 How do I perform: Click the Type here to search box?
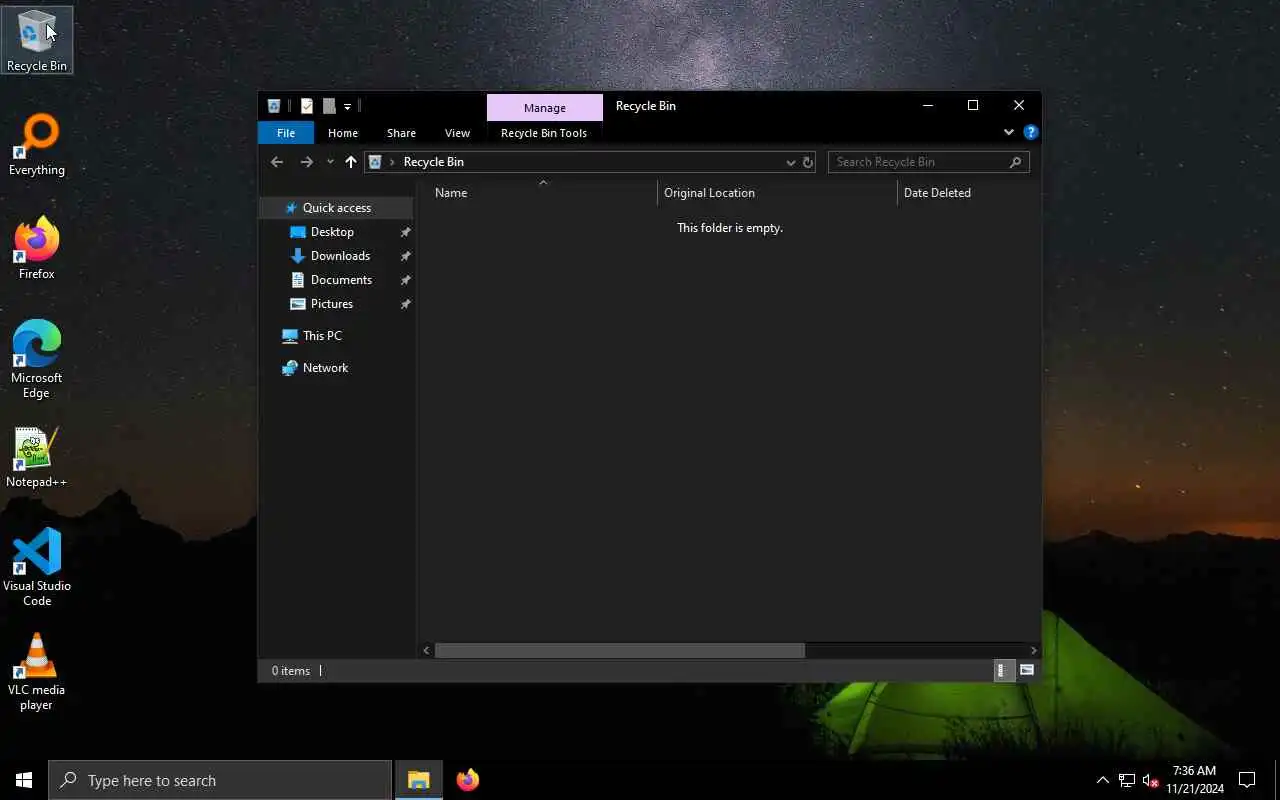point(220,780)
